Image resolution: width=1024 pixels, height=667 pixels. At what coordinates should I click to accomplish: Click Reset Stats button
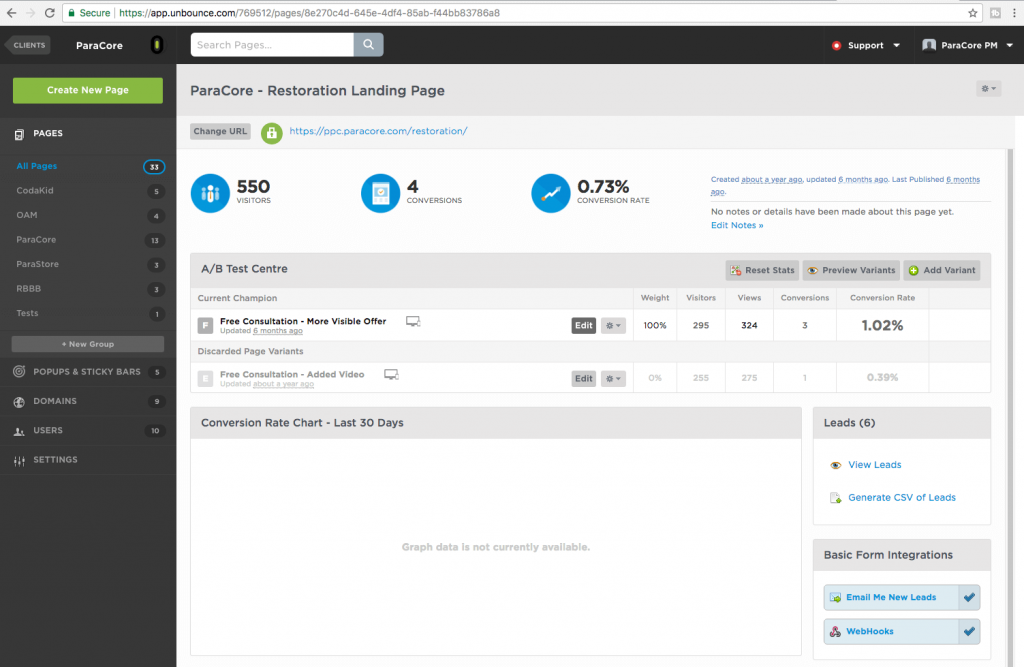(762, 270)
